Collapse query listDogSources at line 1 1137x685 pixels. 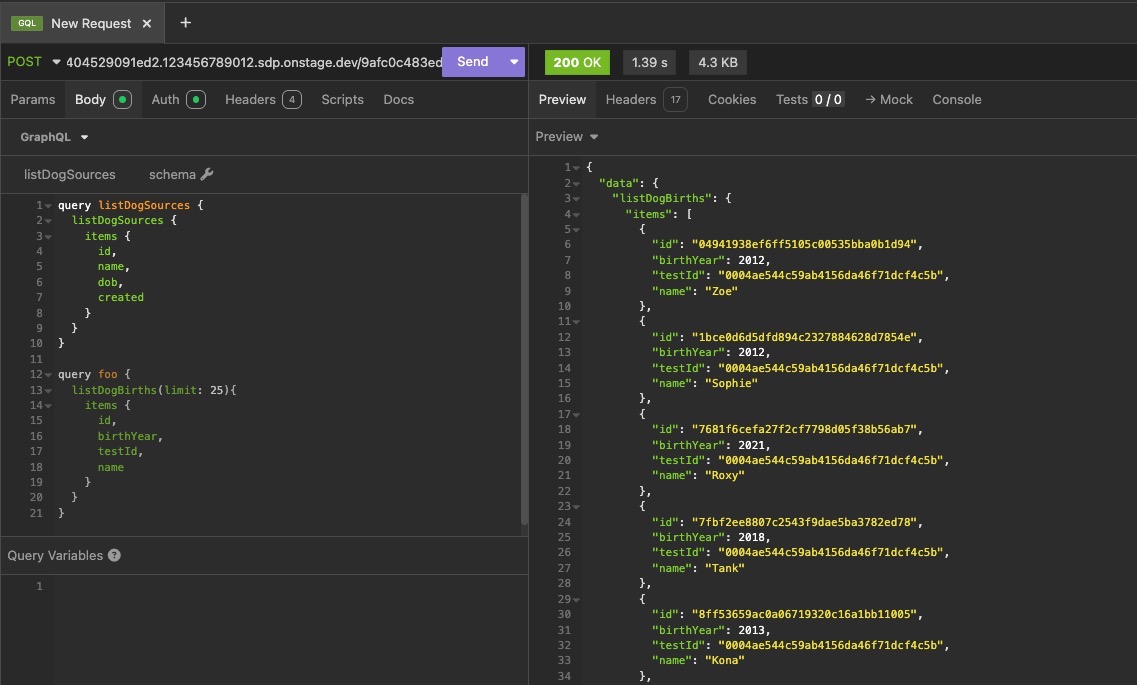[48, 206]
